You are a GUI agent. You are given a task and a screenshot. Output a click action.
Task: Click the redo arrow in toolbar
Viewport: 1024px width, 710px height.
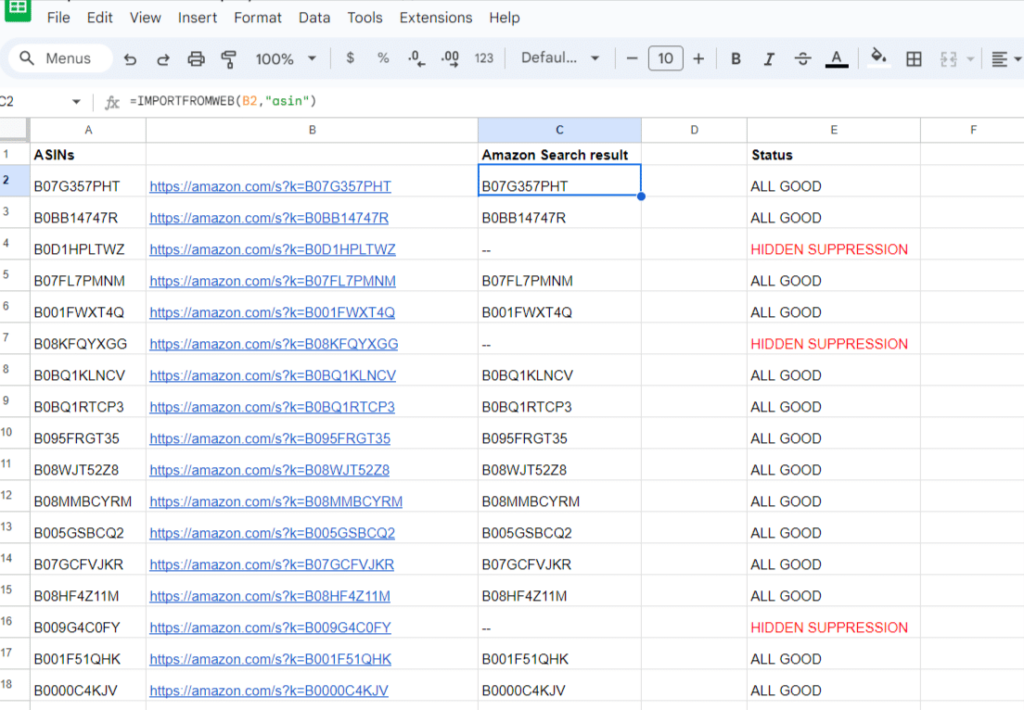pos(162,59)
